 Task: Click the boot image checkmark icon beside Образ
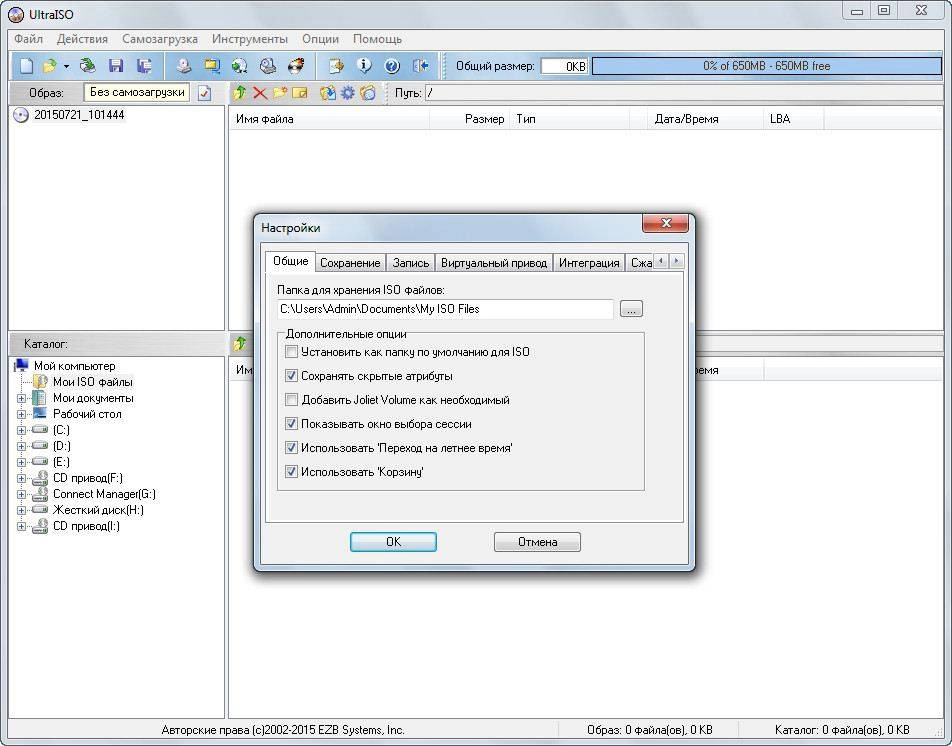click(x=205, y=93)
